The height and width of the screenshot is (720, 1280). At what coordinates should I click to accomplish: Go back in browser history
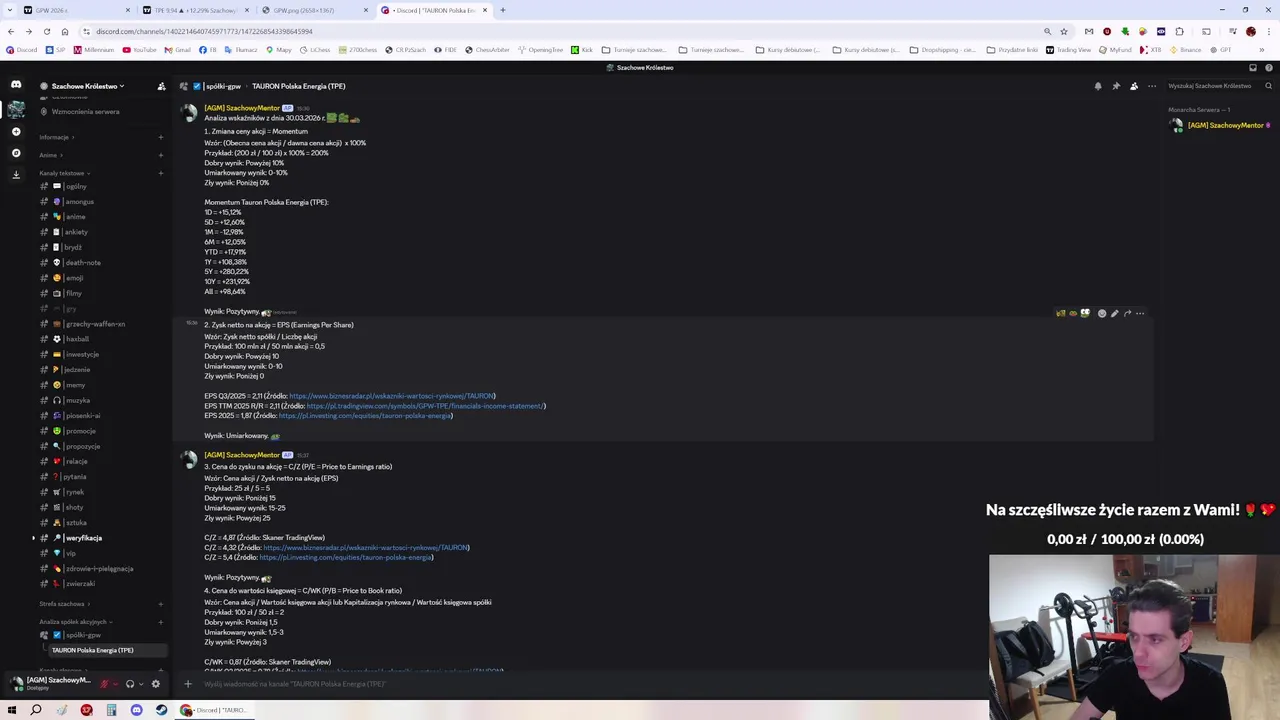11,31
